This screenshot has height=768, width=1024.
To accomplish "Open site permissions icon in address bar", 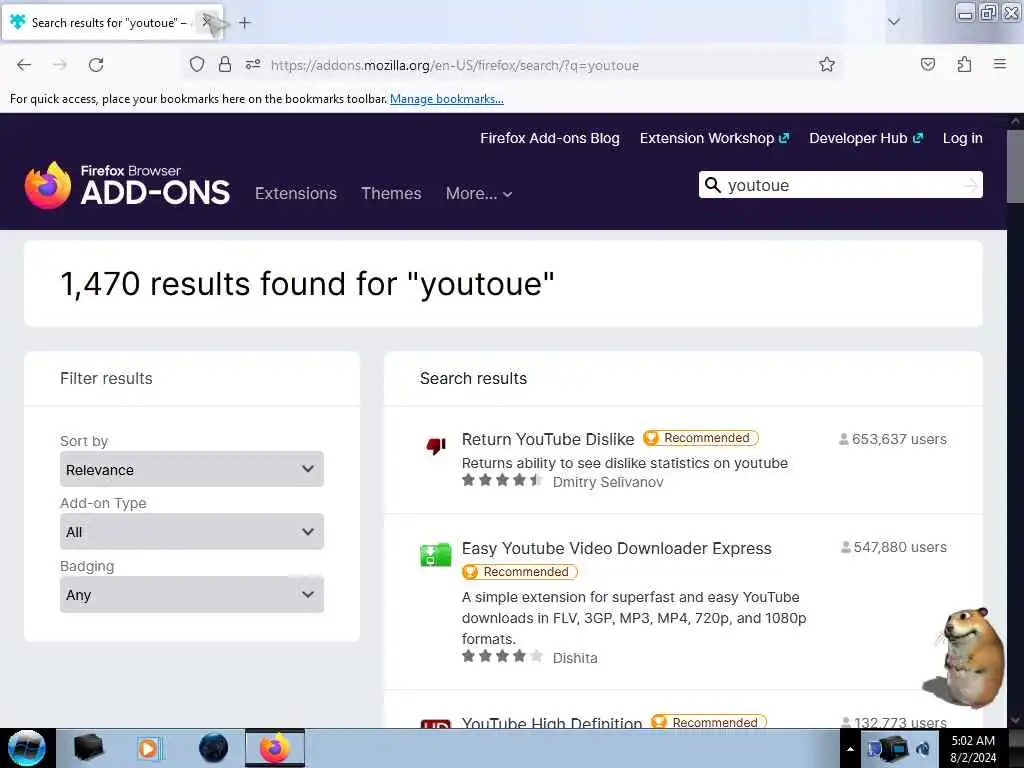I will (x=253, y=64).
